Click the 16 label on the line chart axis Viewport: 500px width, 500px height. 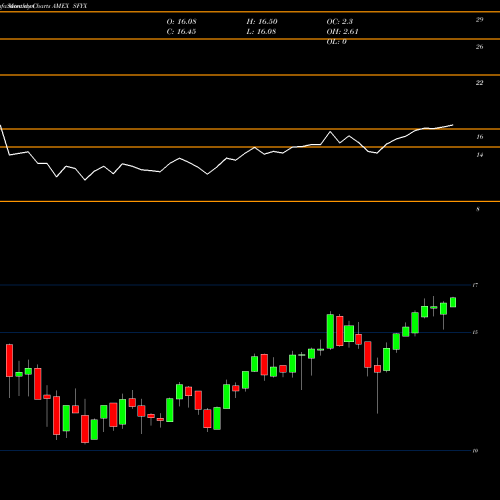479,137
